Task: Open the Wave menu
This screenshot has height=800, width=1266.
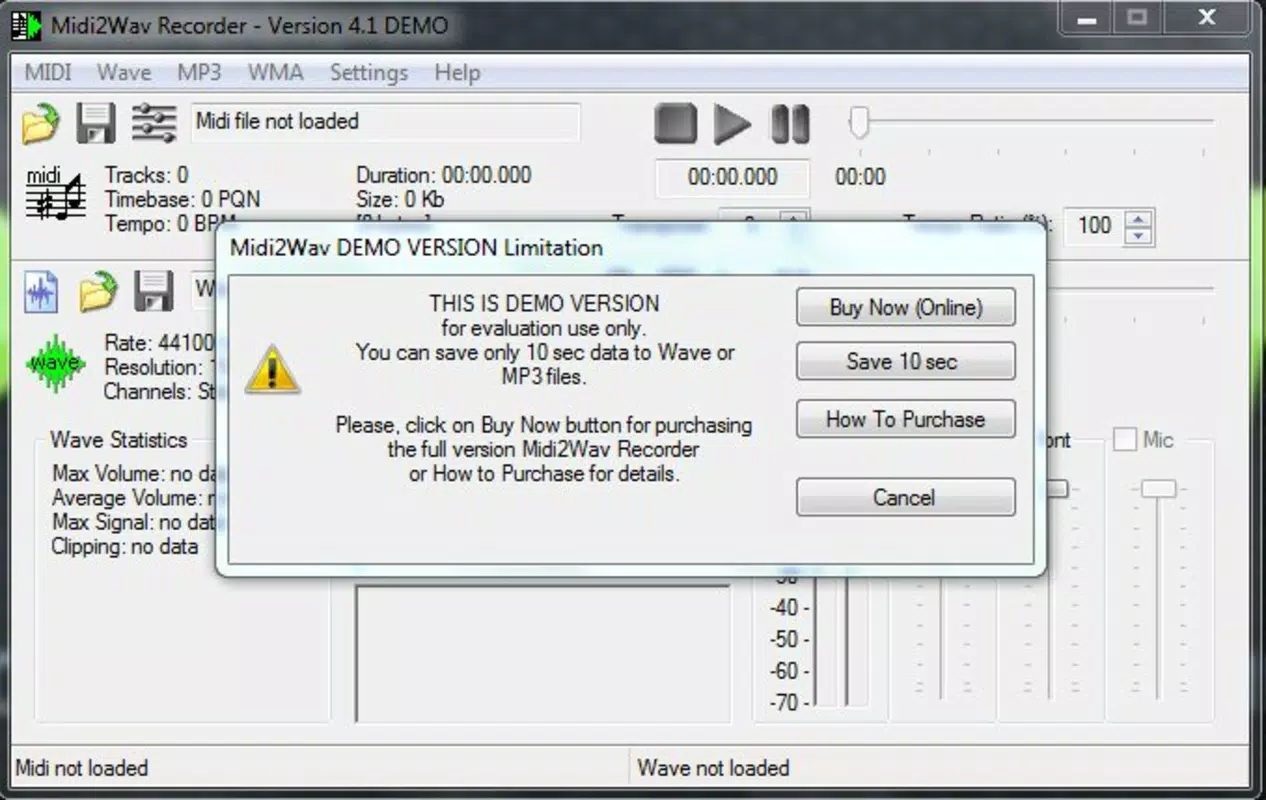Action: coord(124,73)
